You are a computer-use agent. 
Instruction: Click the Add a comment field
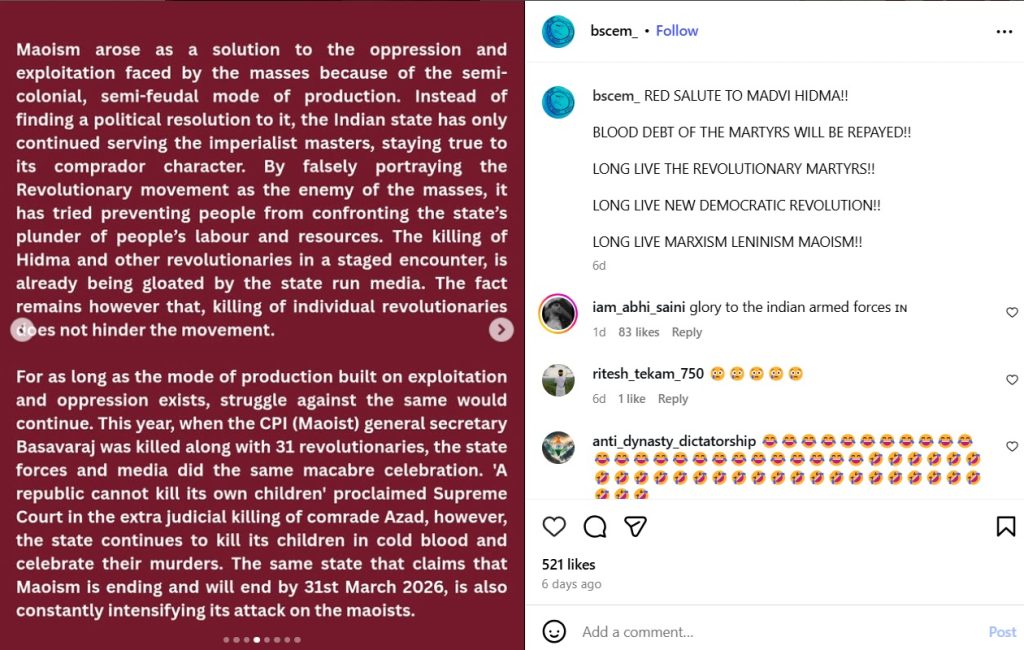point(760,632)
